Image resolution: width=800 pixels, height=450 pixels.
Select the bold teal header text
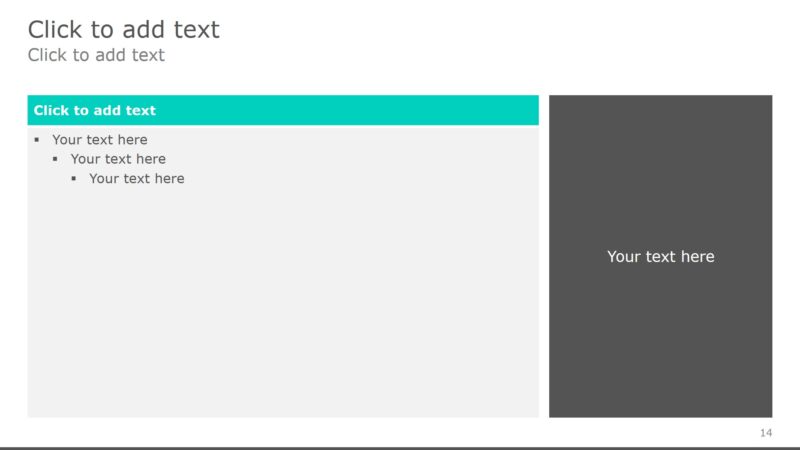coord(95,110)
